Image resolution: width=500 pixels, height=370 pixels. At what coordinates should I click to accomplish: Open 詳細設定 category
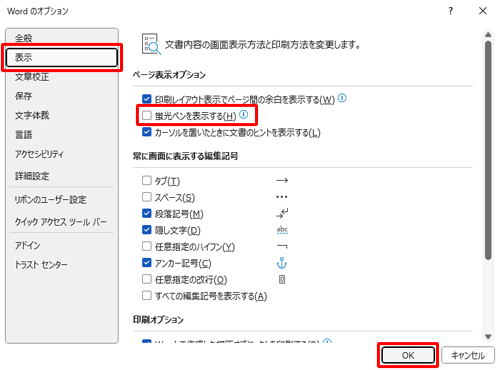[62, 176]
